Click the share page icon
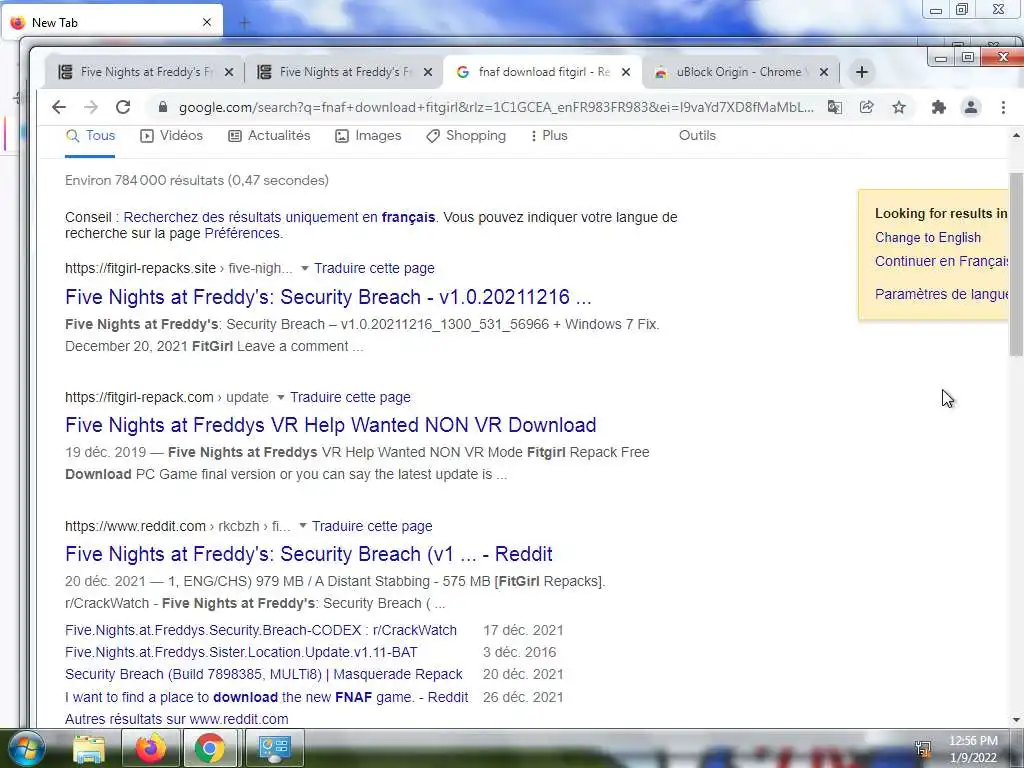The width and height of the screenshot is (1024, 768). coord(867,107)
